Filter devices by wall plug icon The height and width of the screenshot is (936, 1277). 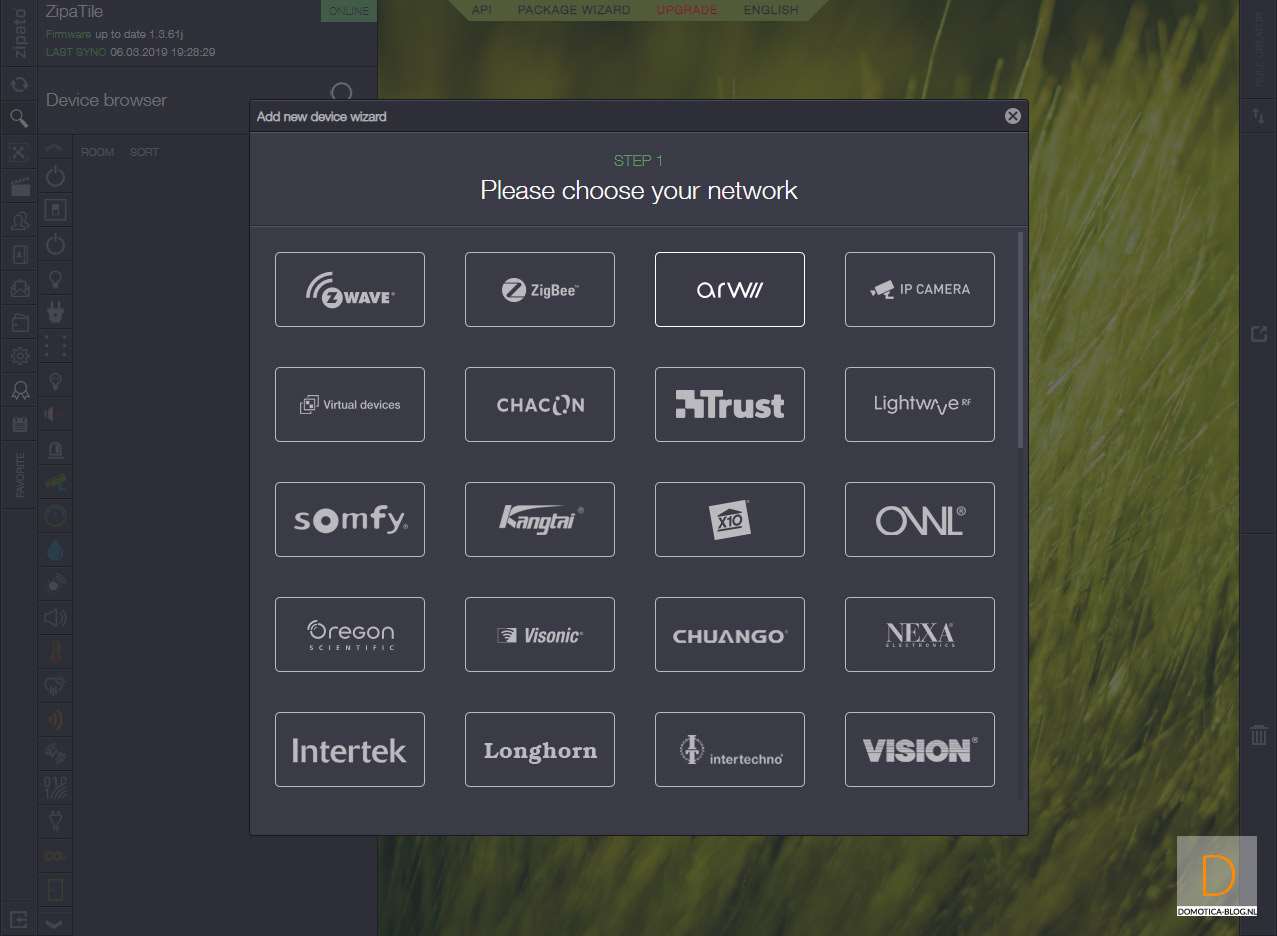pyautogui.click(x=56, y=313)
